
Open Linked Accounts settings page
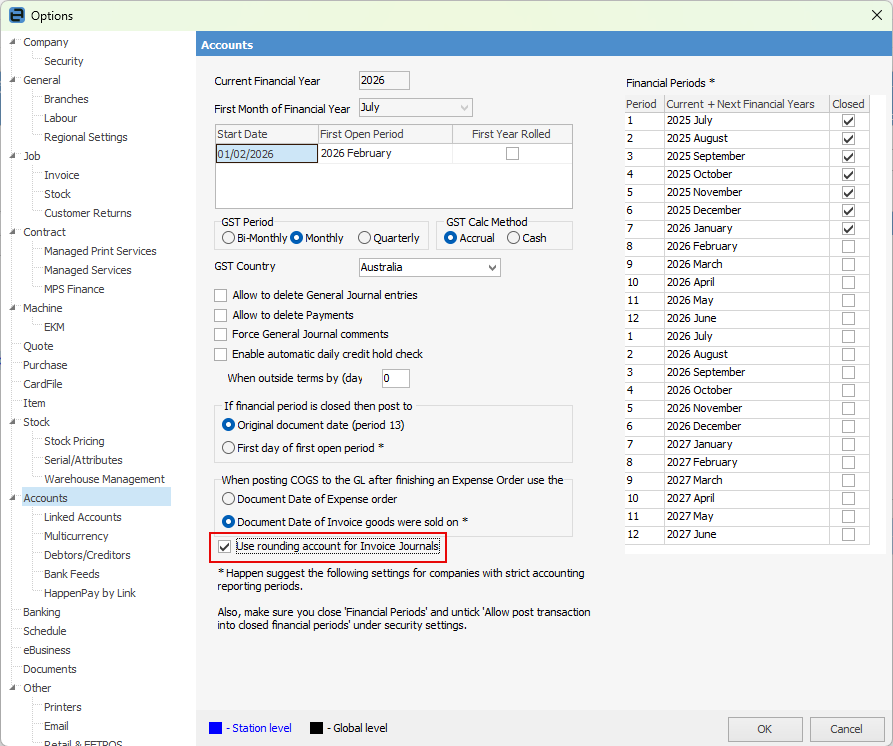click(x=83, y=517)
